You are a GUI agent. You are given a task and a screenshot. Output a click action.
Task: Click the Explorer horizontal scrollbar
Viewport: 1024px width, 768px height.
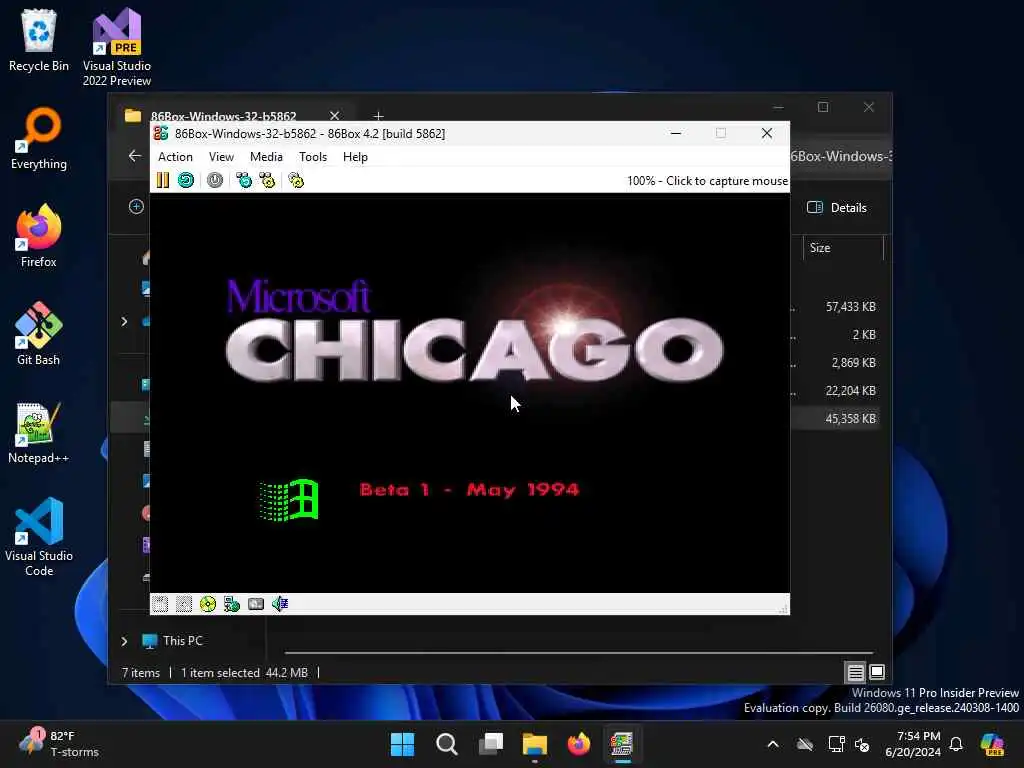click(x=579, y=652)
